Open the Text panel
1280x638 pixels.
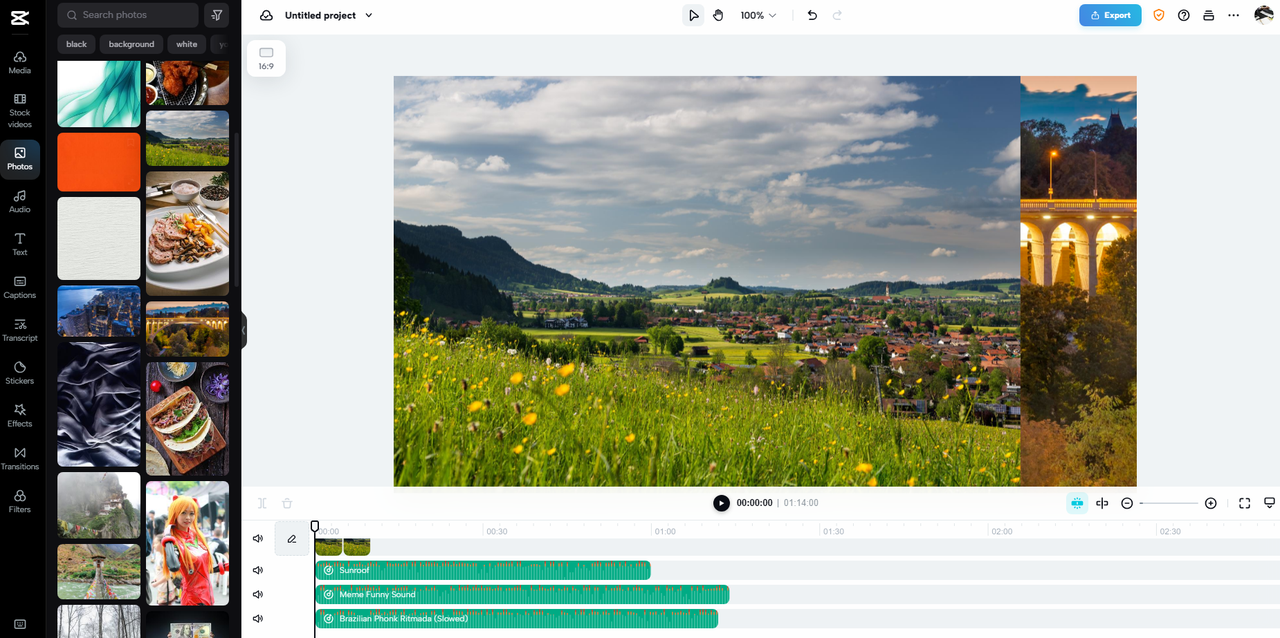coord(20,244)
